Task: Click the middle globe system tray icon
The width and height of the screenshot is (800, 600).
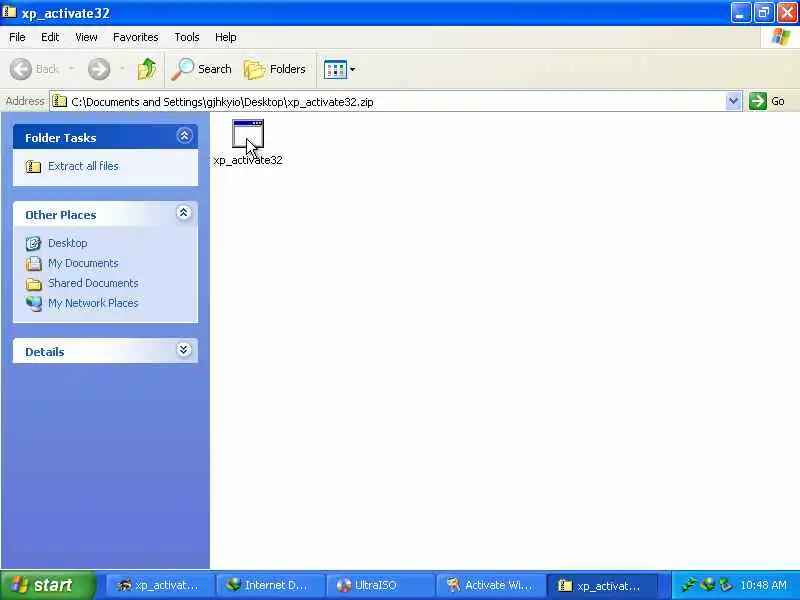Action: [708, 585]
